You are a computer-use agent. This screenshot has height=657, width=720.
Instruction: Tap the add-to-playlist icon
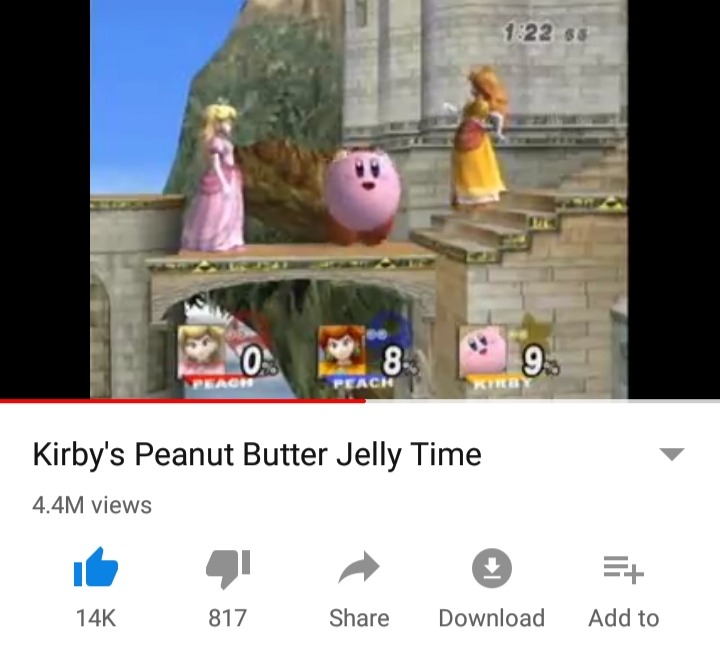pos(624,569)
